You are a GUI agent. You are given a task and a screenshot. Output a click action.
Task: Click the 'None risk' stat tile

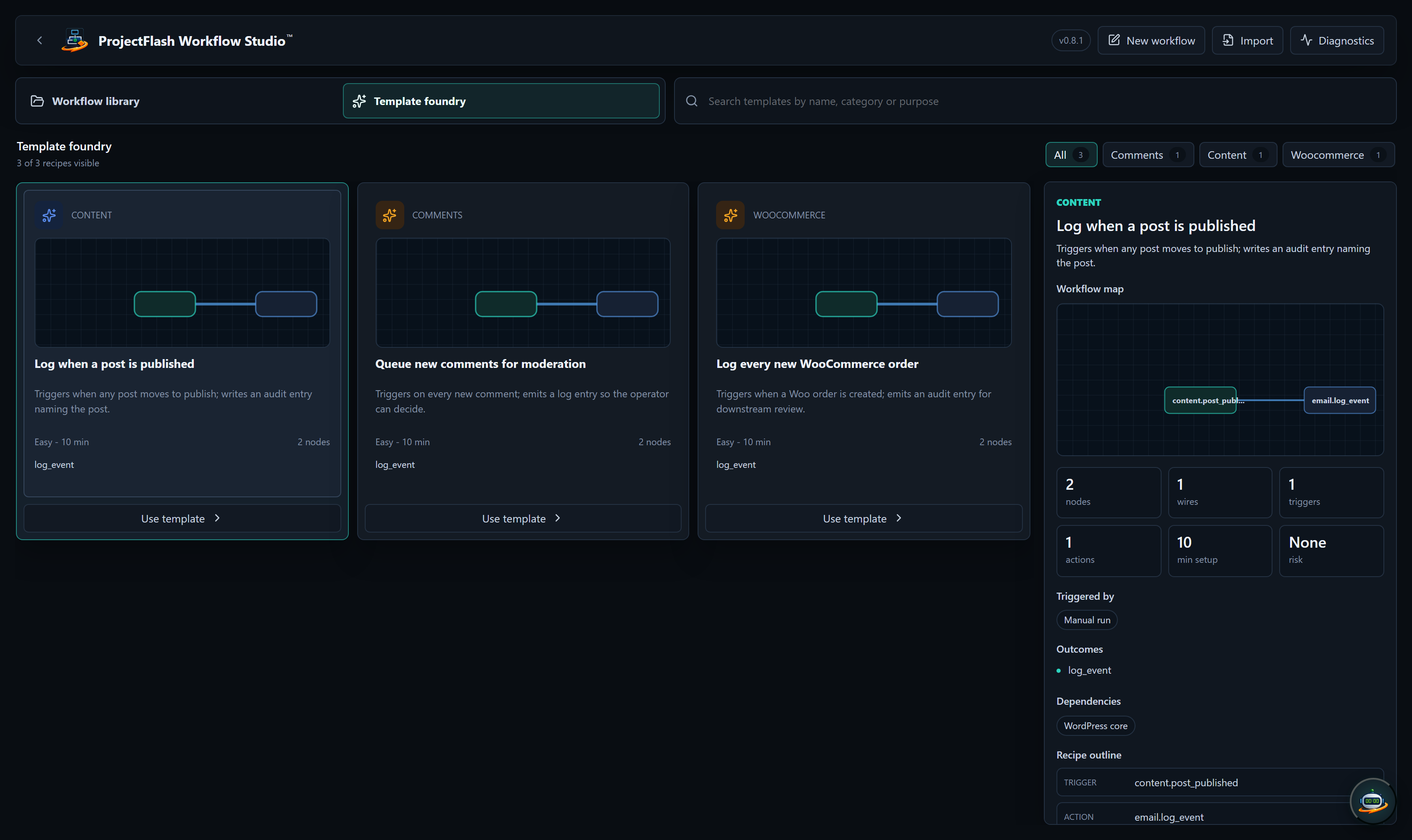pos(1332,551)
